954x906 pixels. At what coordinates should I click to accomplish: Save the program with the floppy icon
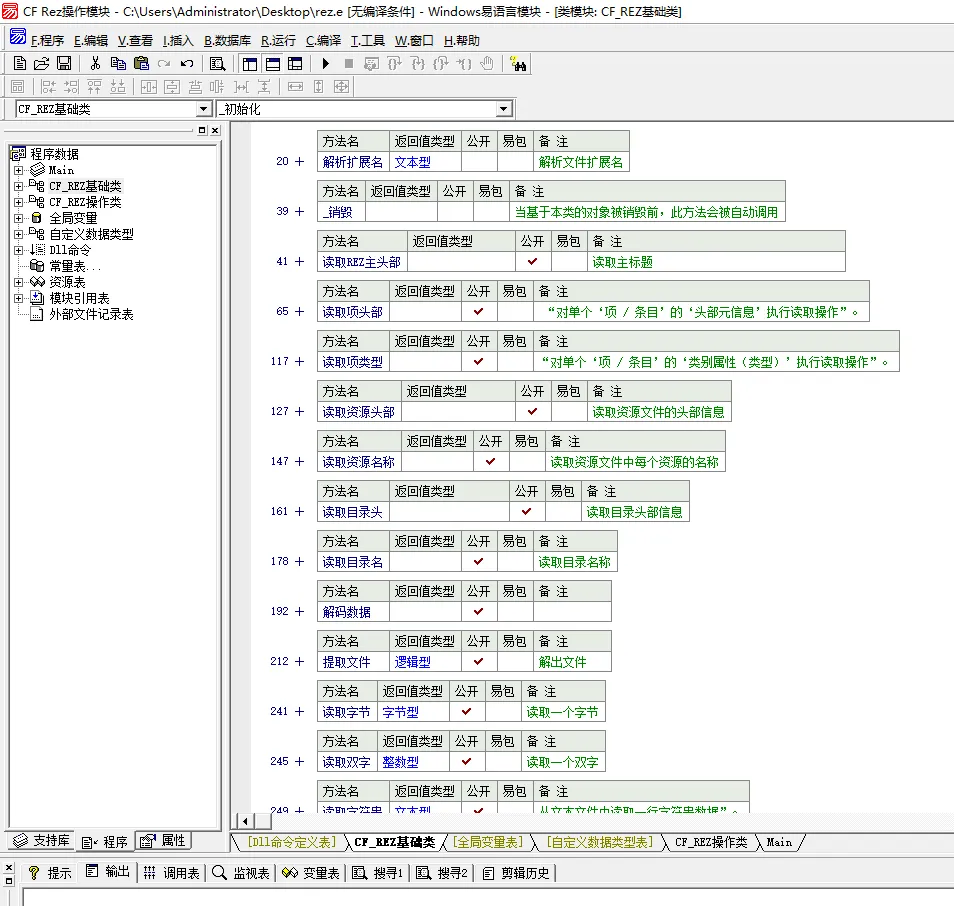pos(63,64)
